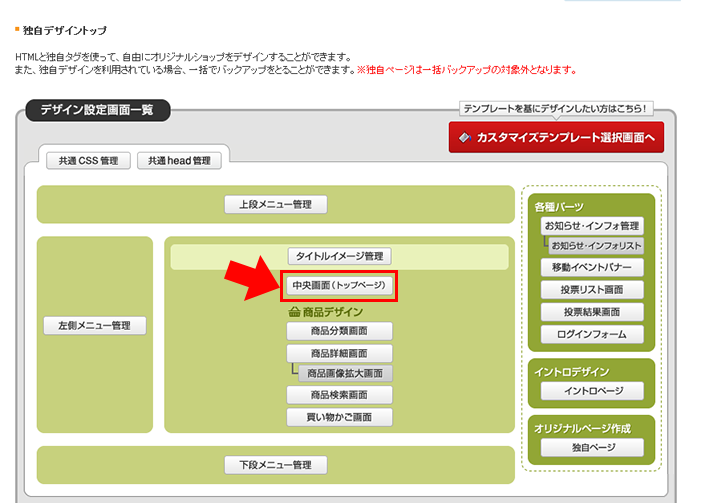Select お知らせ・インフォリスト sub-item
723x503 pixels.
click(596, 246)
